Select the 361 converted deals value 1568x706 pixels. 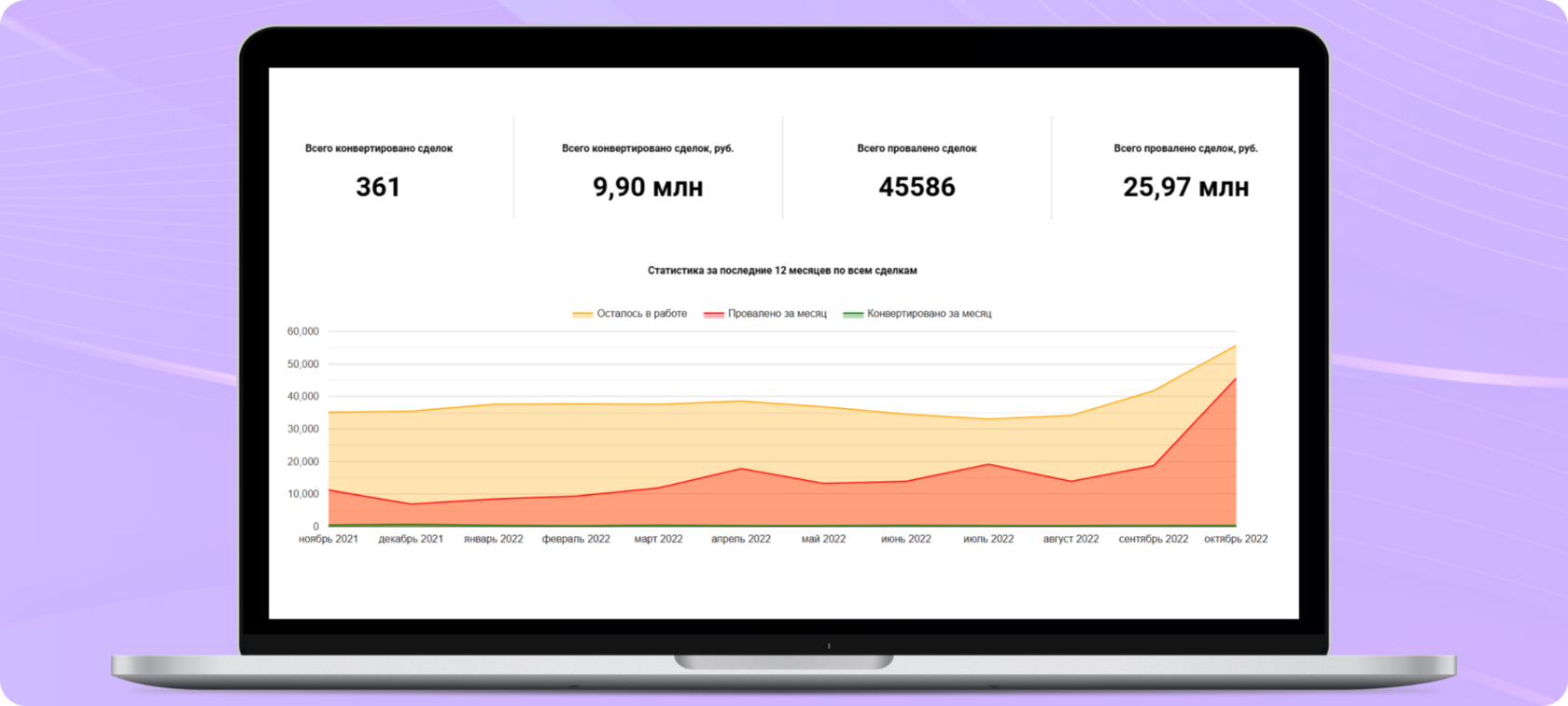pyautogui.click(x=378, y=187)
